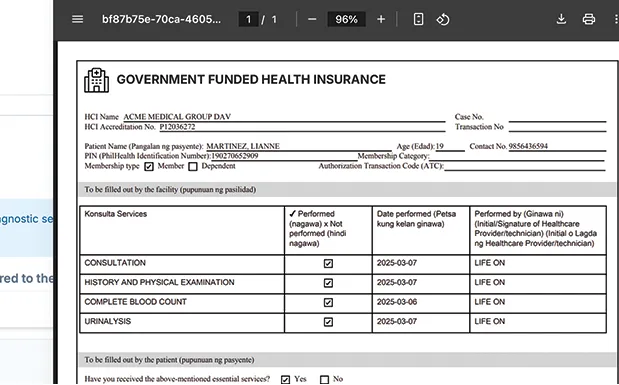The height and width of the screenshot is (385, 619).
Task: Download the PDF file
Action: [x=561, y=19]
